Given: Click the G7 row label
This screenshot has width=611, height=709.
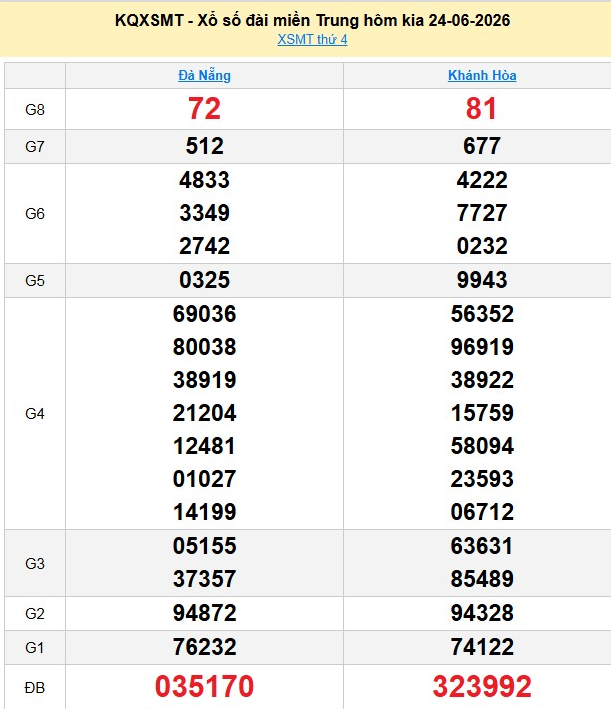Looking at the screenshot, I should (35, 147).
